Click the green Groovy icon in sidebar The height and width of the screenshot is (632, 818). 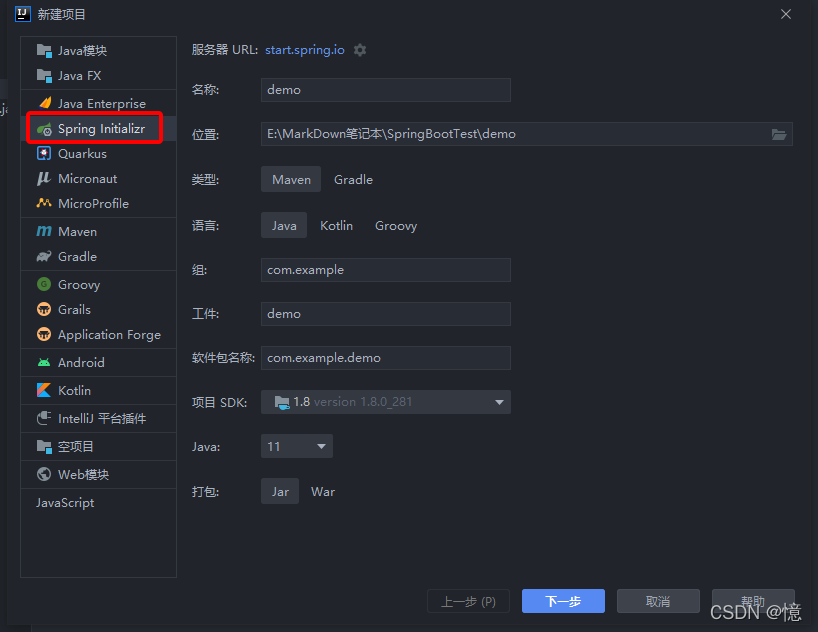click(x=44, y=284)
